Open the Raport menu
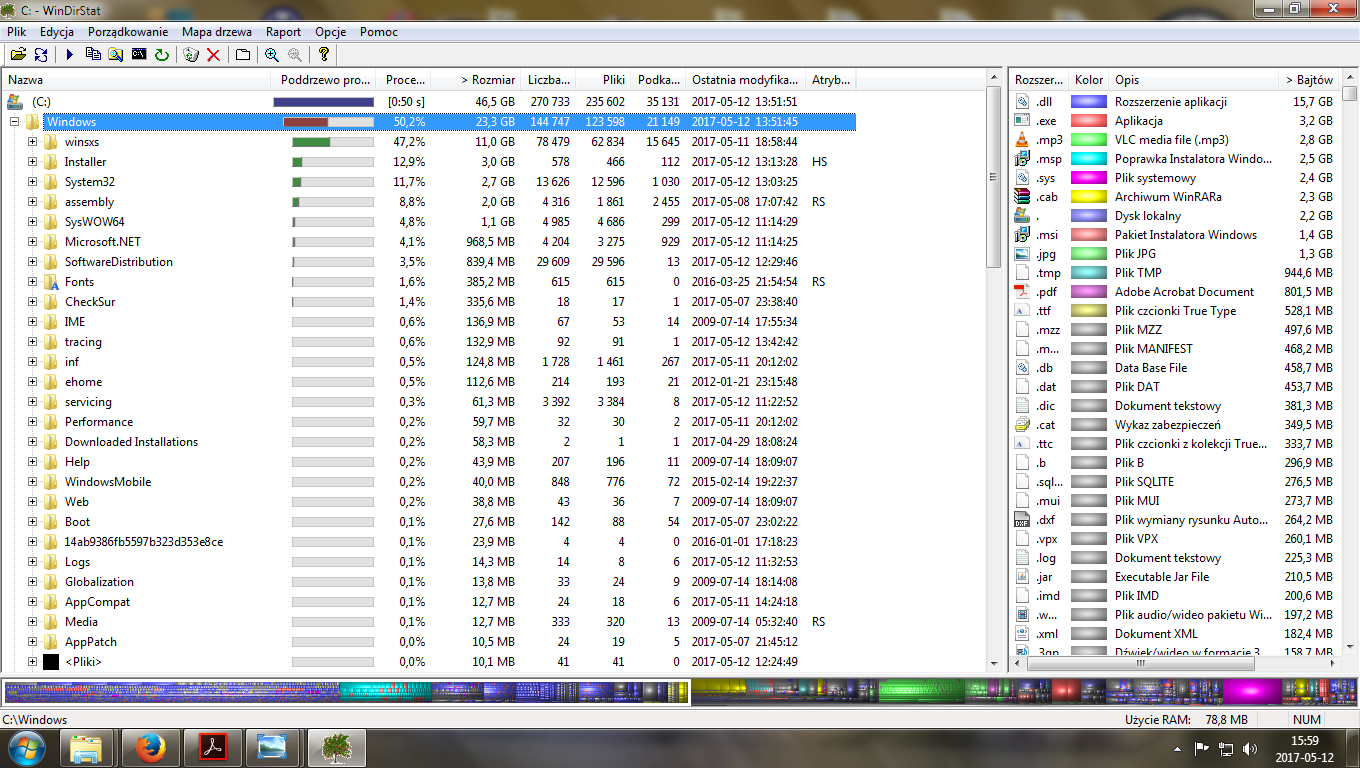 coord(284,32)
